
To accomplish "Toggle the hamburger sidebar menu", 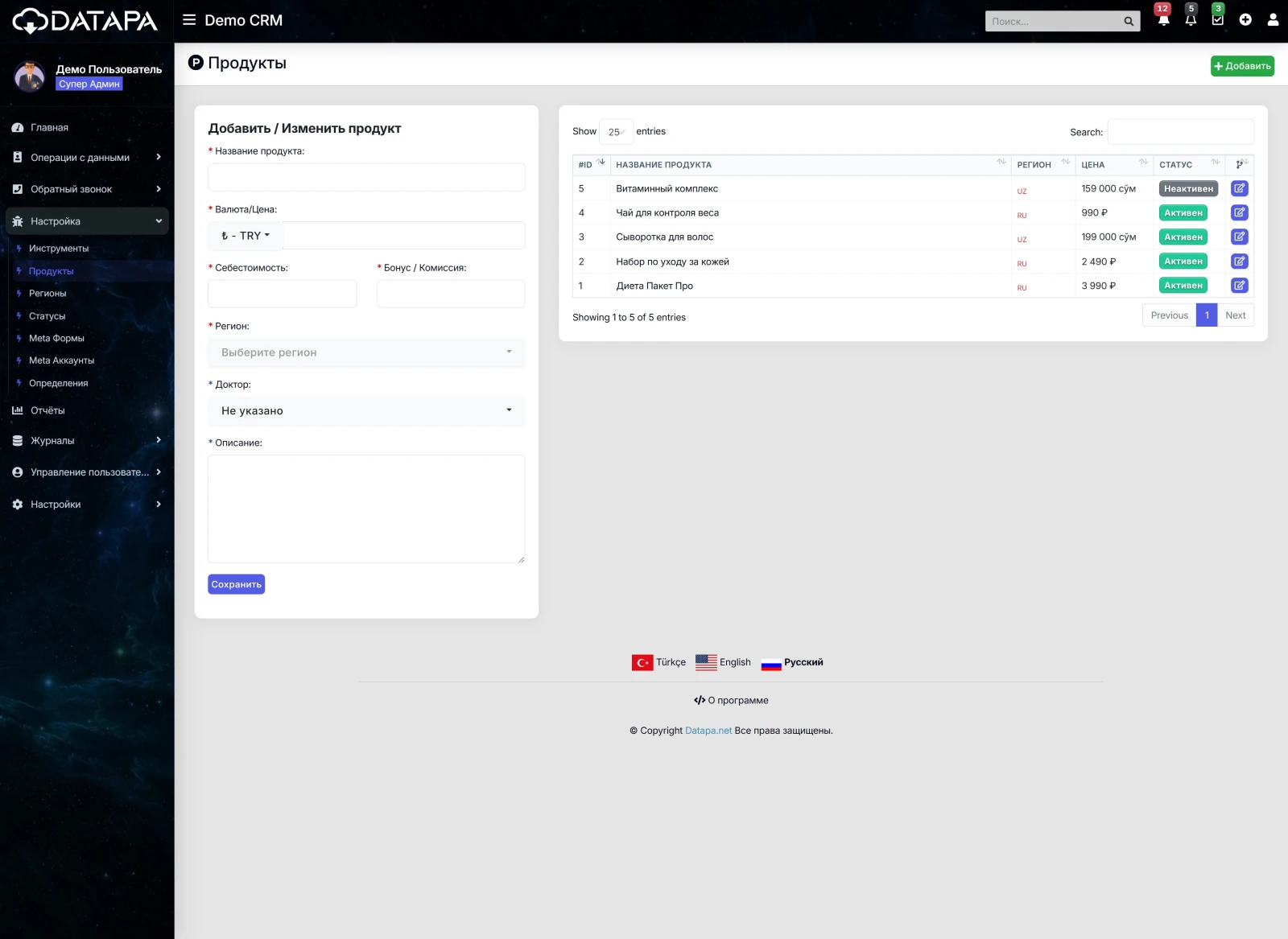I will [189, 20].
